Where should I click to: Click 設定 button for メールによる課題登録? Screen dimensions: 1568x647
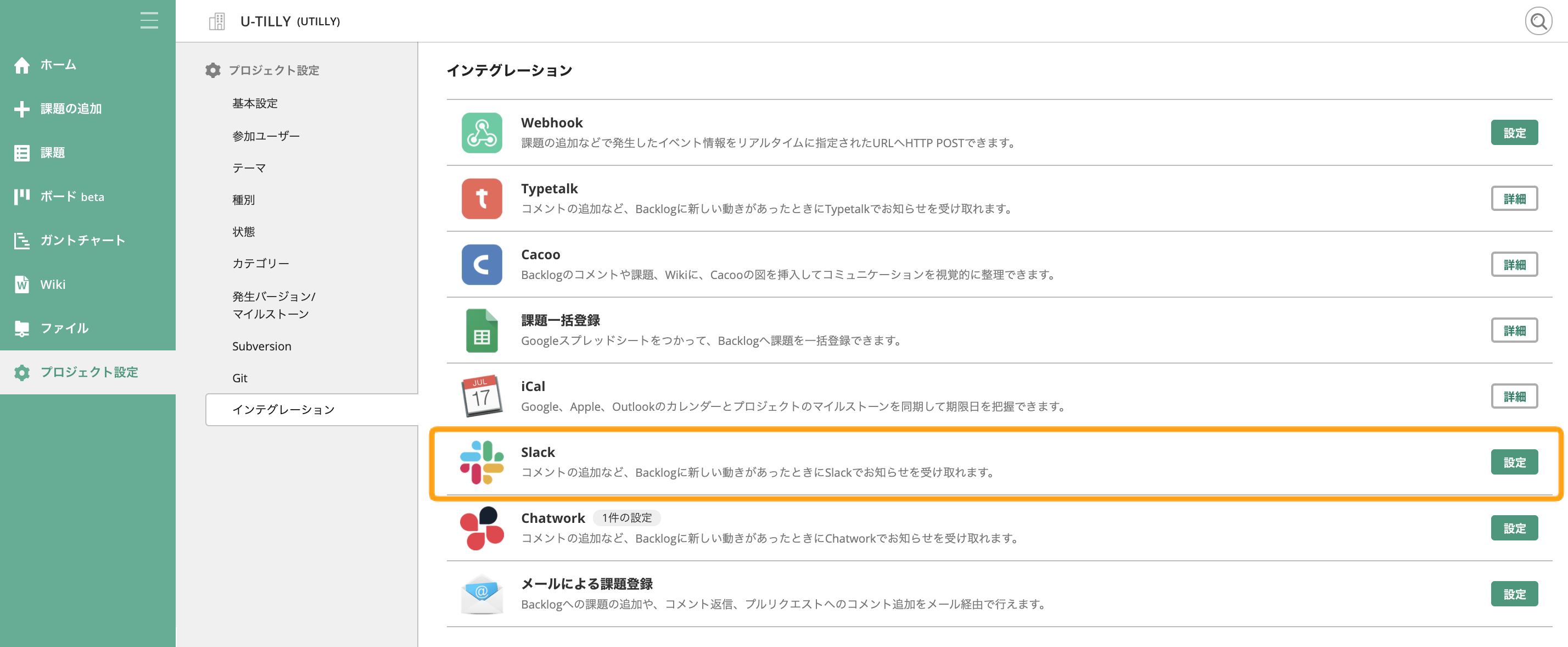click(x=1514, y=594)
